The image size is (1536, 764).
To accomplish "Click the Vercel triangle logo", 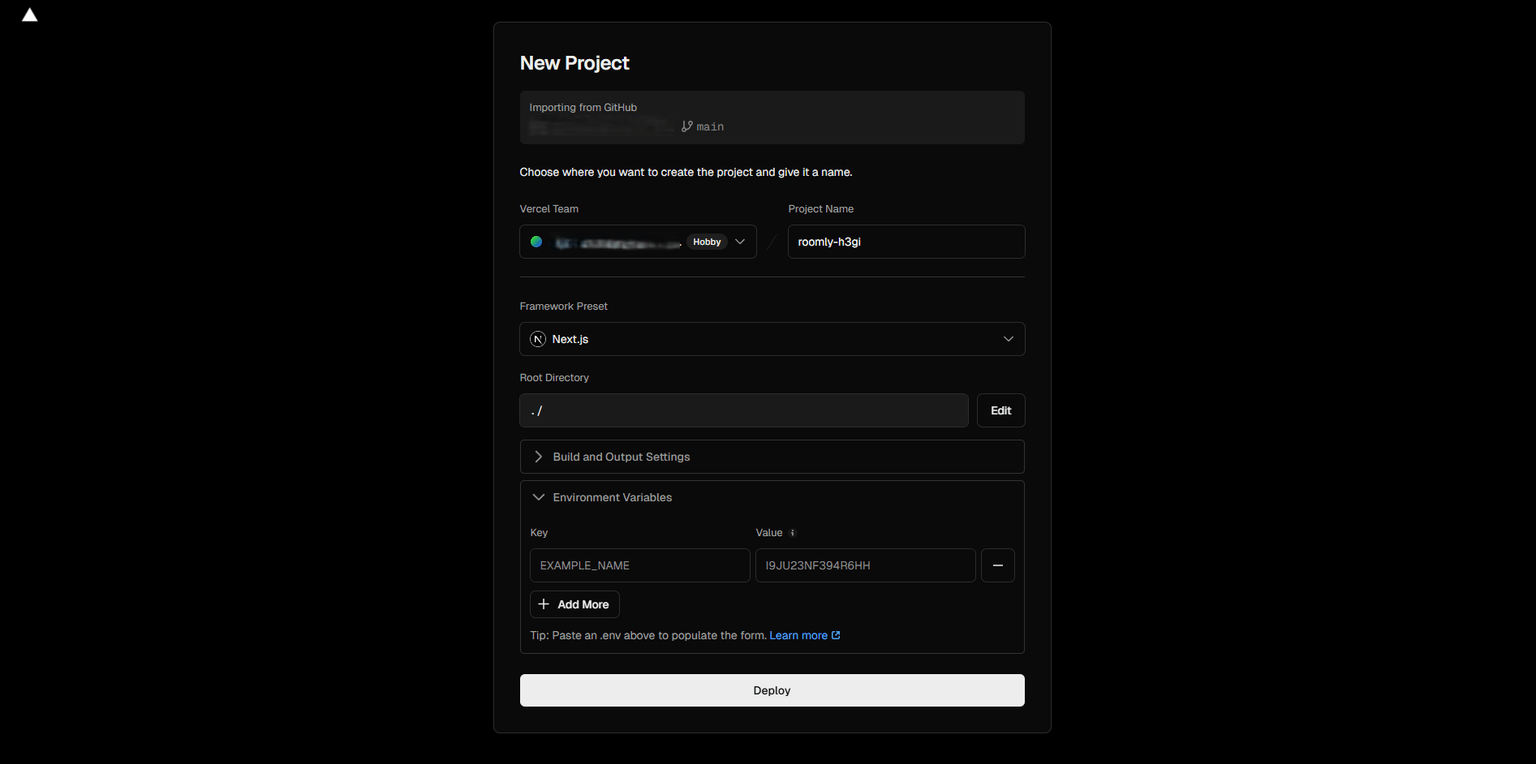I will (30, 15).
